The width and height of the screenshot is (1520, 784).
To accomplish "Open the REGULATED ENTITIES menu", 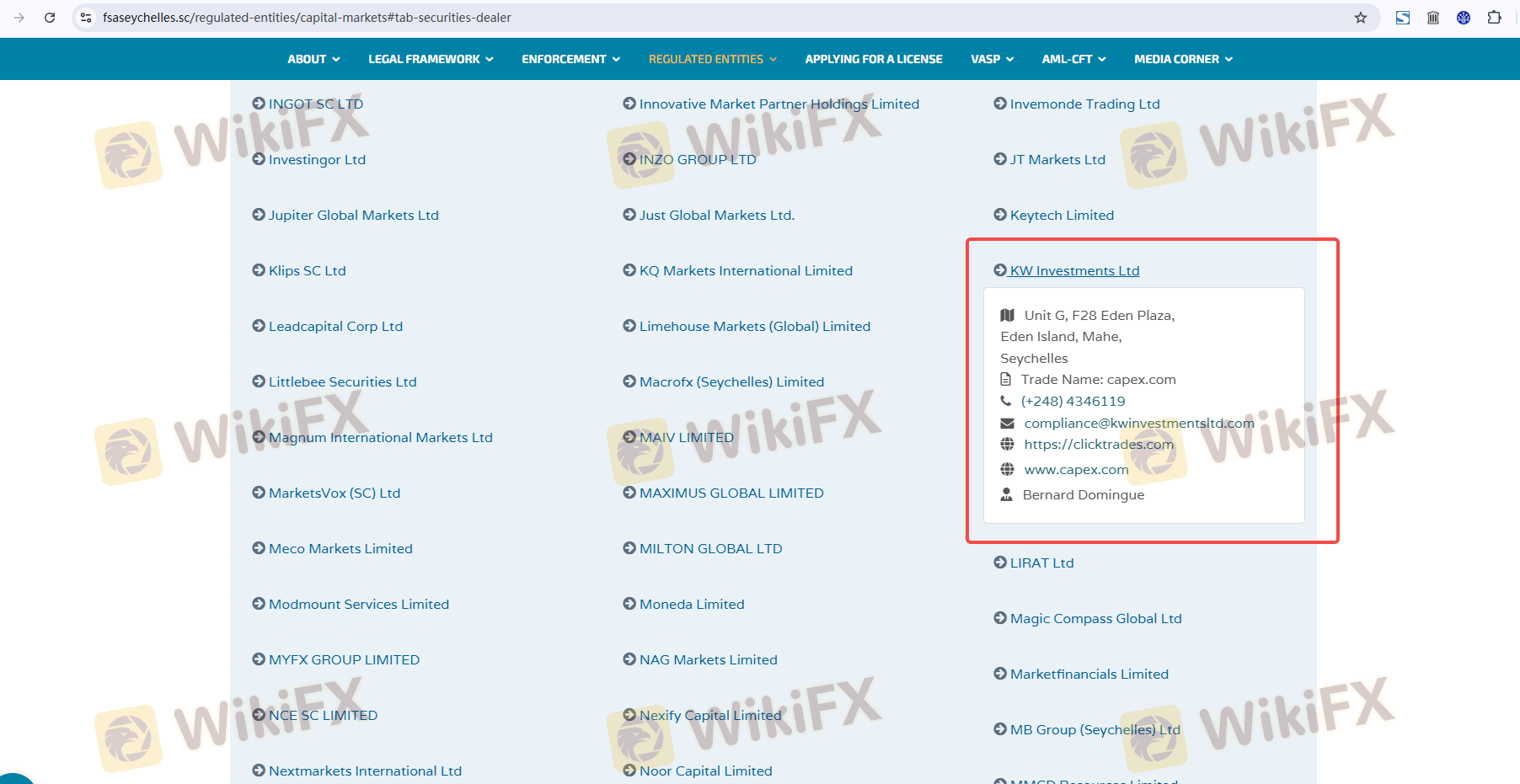I will [x=712, y=59].
